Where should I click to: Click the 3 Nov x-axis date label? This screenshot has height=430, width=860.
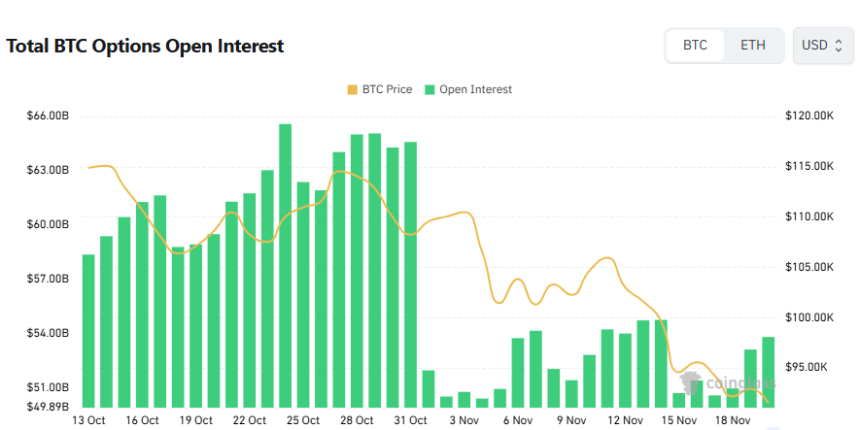[x=464, y=420]
